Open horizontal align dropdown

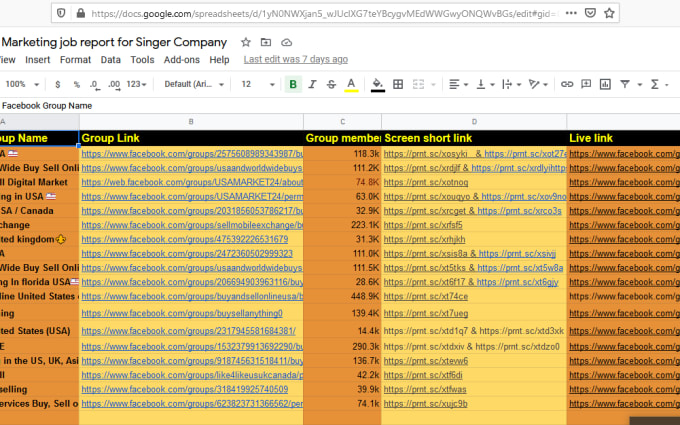pyautogui.click(x=458, y=84)
